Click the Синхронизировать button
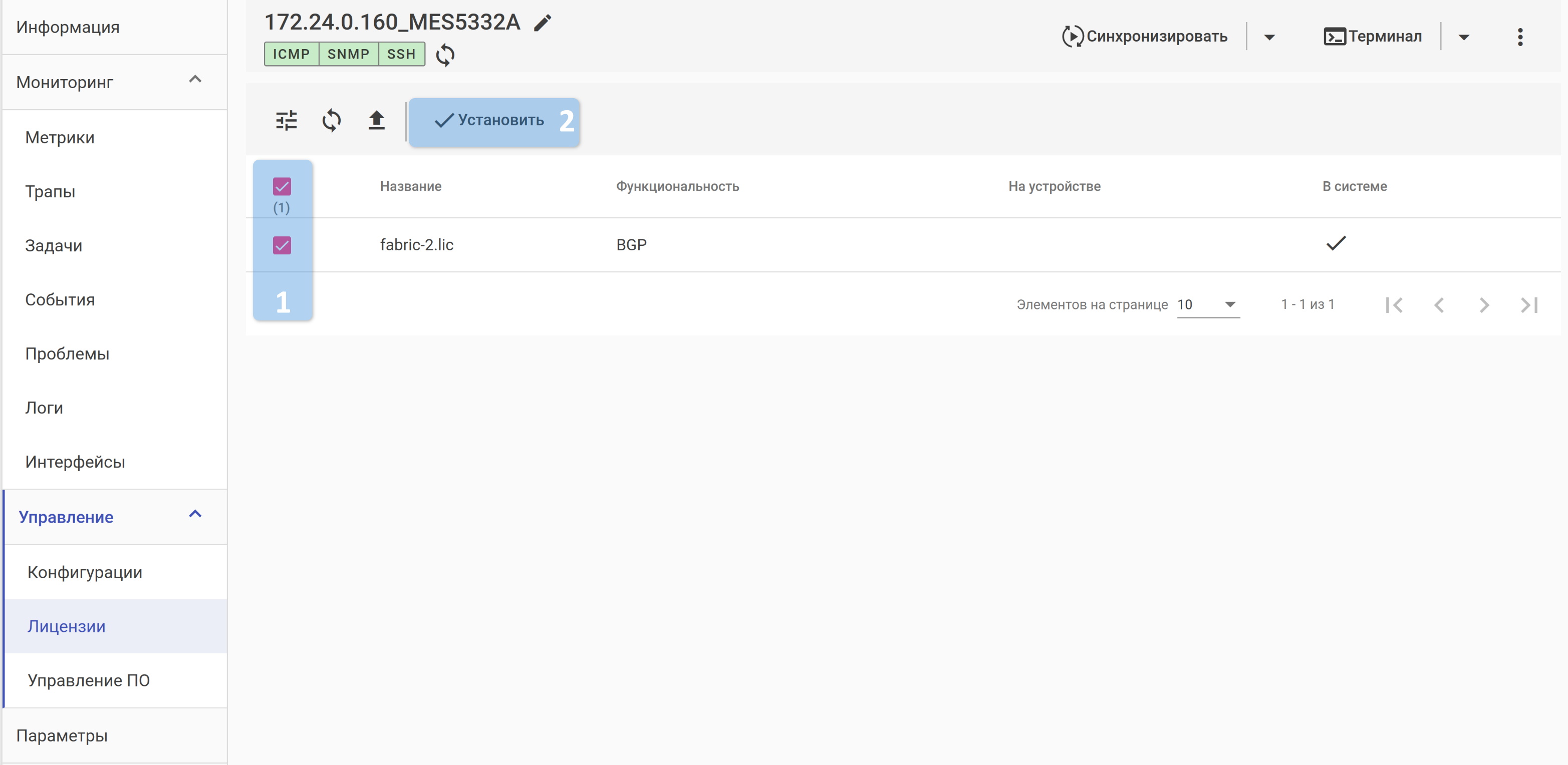This screenshot has height=765, width=1568. click(x=1145, y=37)
